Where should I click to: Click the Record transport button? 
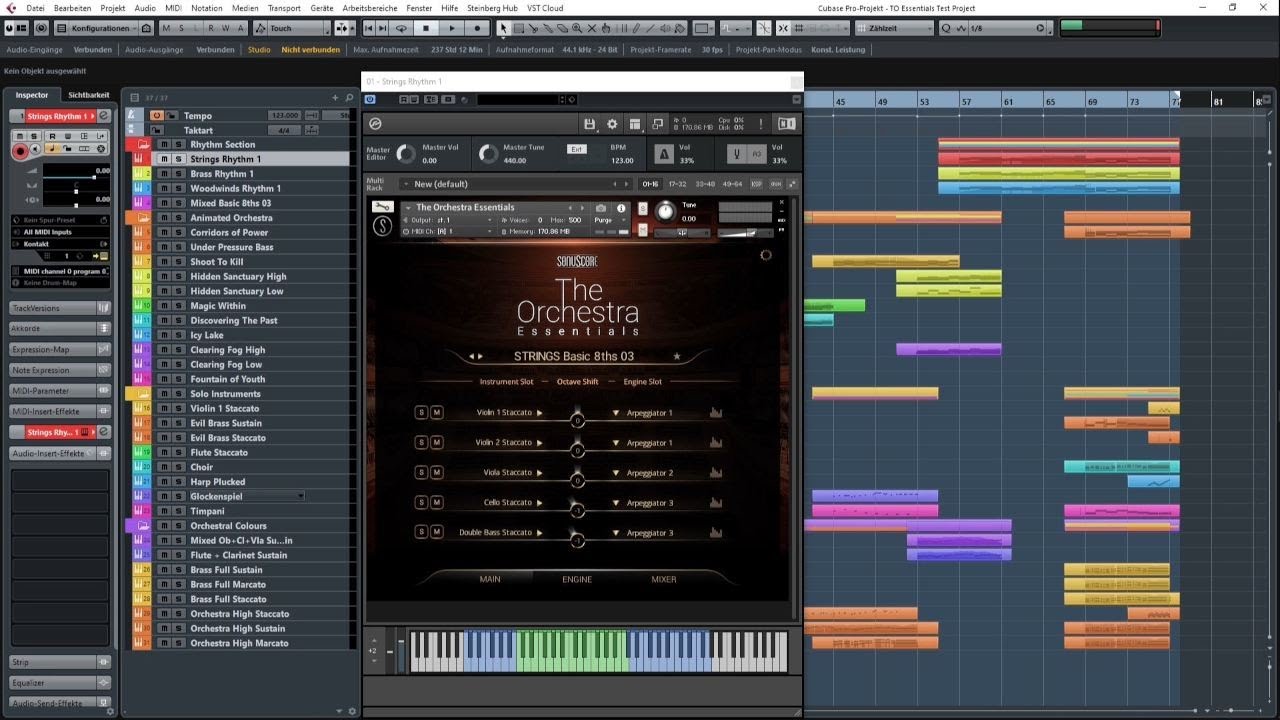point(477,28)
